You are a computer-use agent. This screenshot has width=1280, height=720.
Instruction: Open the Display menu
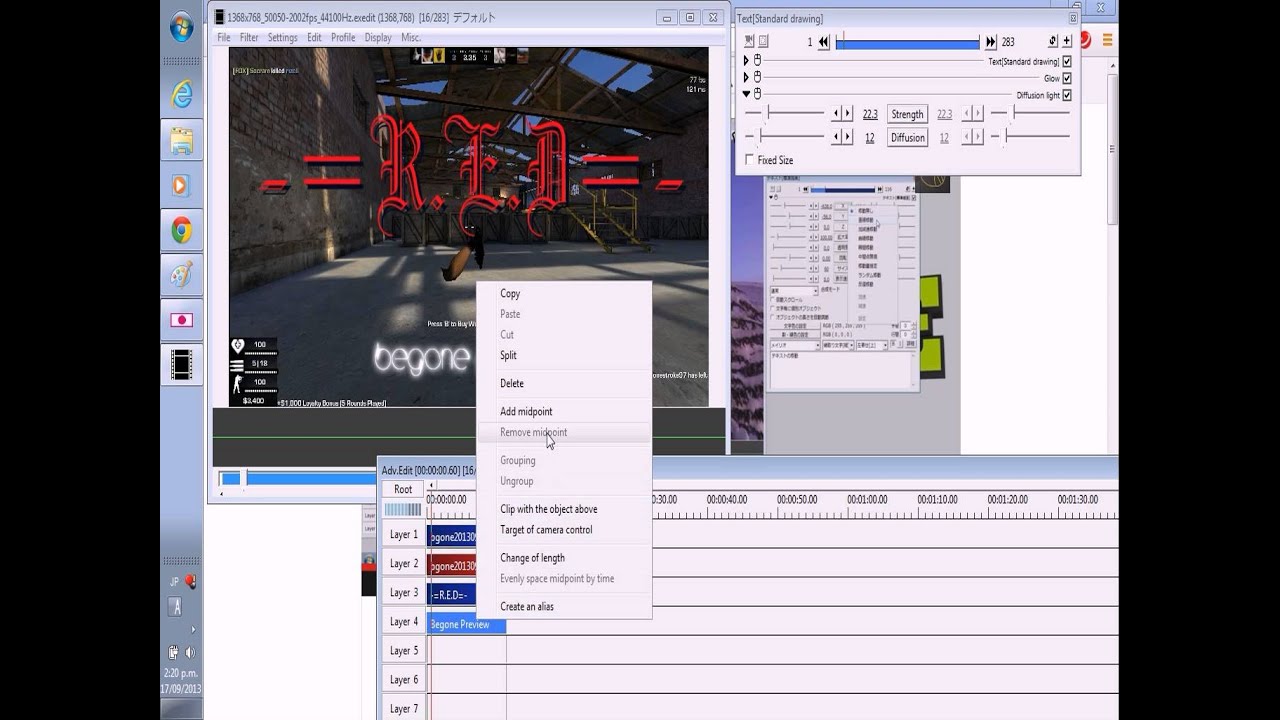pyautogui.click(x=378, y=37)
